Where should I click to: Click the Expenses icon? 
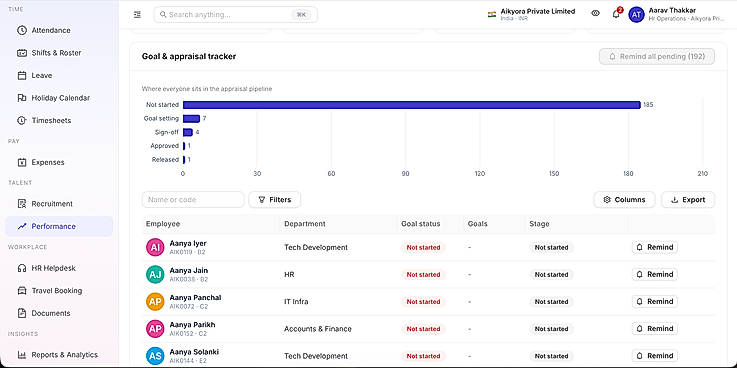point(22,162)
